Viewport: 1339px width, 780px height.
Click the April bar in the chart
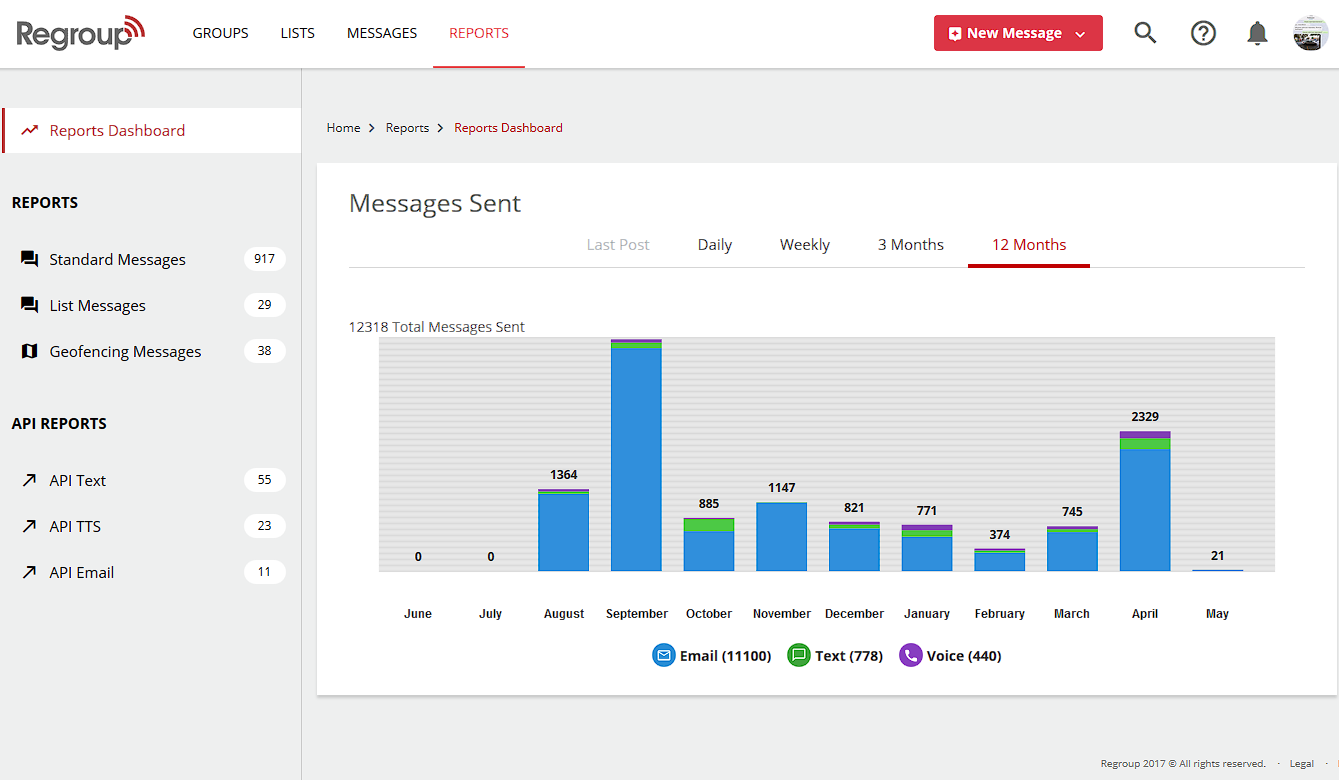pos(1144,500)
